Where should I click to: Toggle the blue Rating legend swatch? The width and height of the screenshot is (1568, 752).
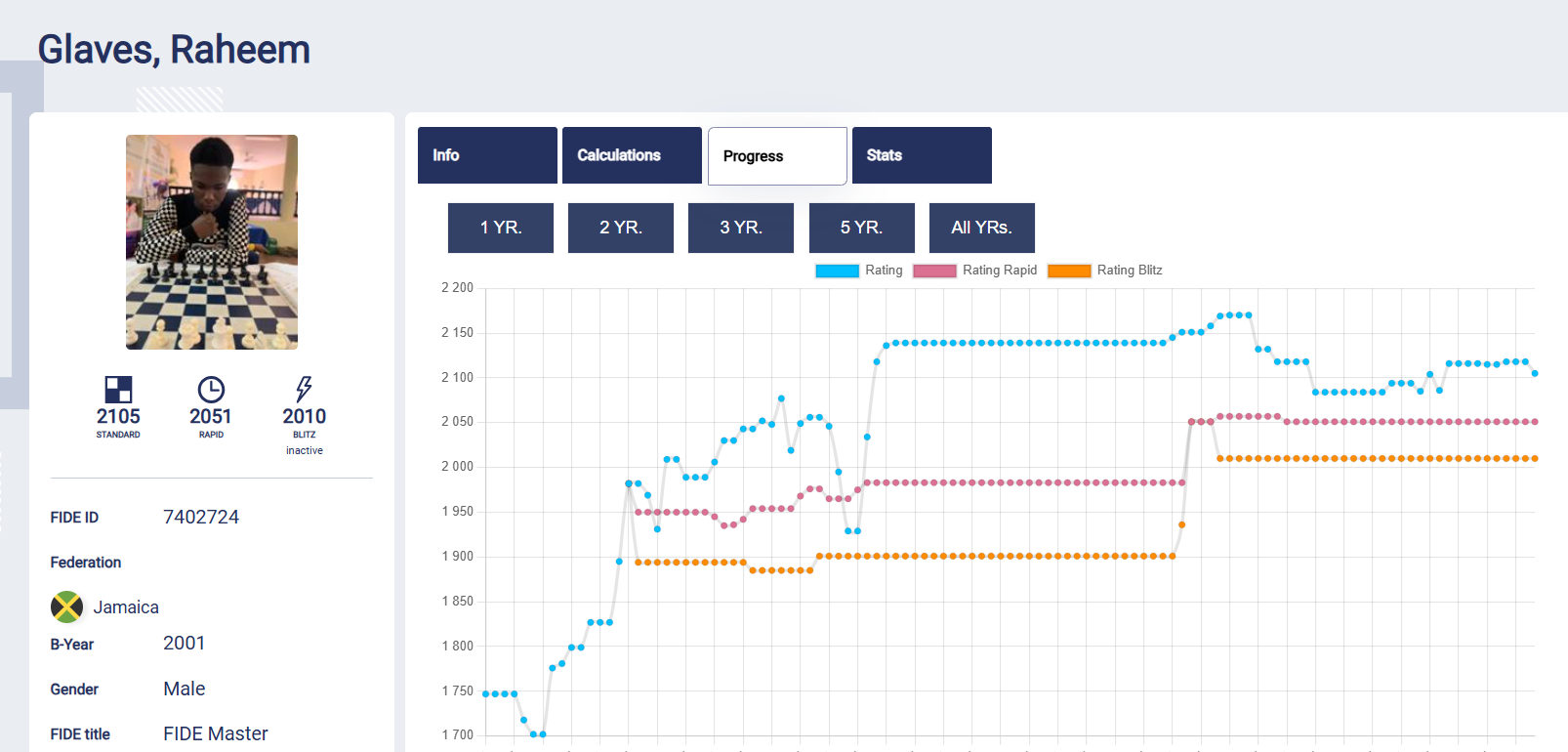point(837,271)
